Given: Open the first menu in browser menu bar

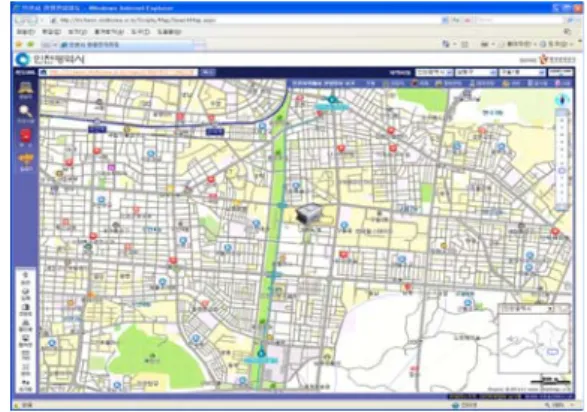Looking at the screenshot, I should coord(25,32).
